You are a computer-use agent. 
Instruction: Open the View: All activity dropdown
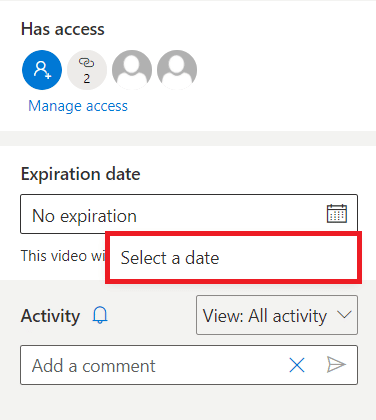[277, 315]
